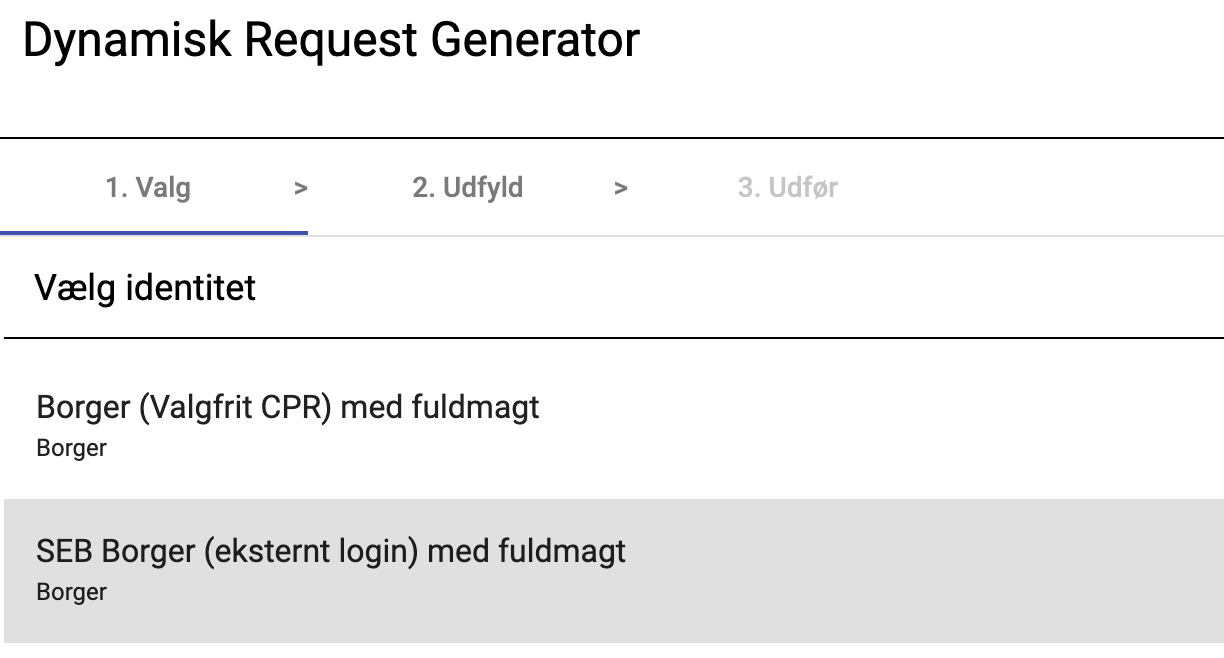1224x658 pixels.
Task: Click the blue underline beneath 1. Valg
Action: (x=154, y=232)
